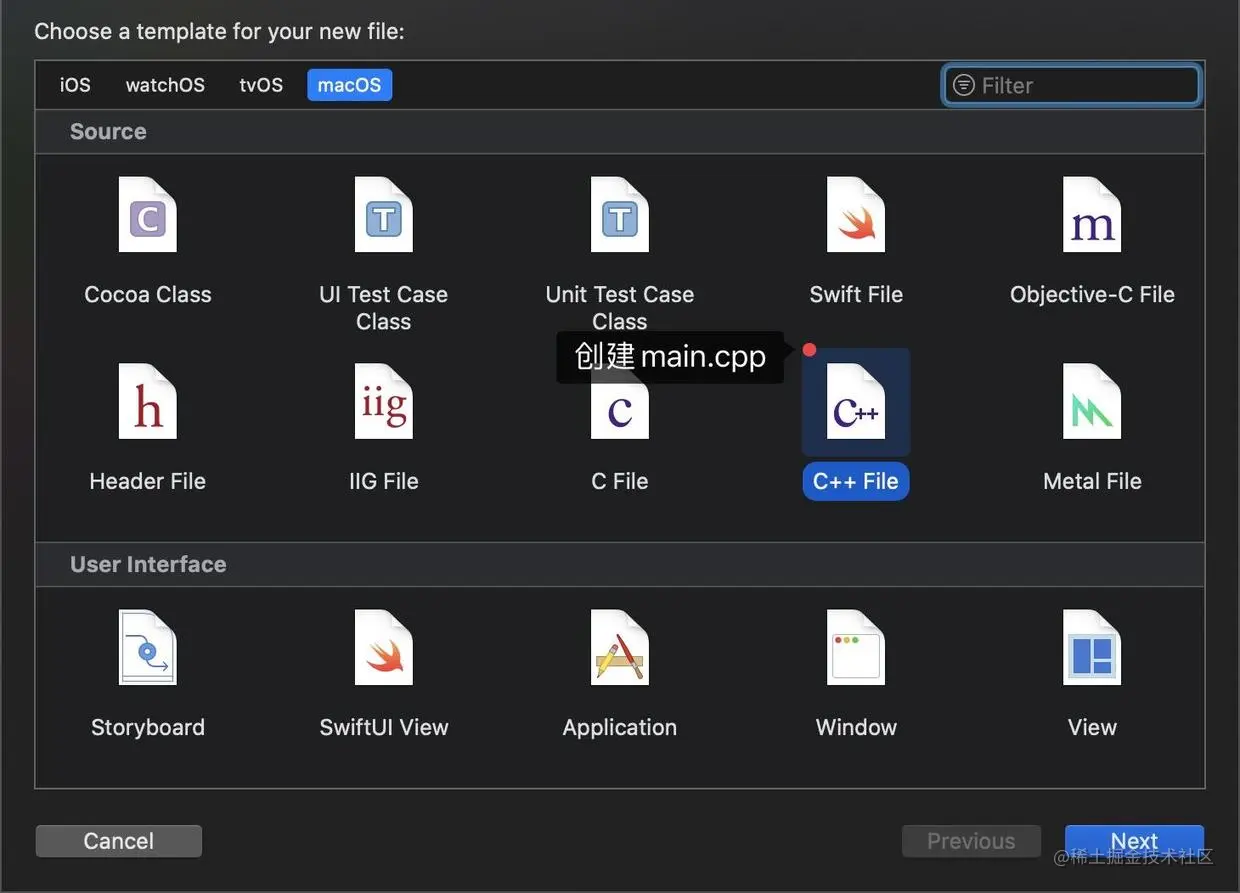
Task: Pick the Unit Test Case Class icon
Action: pos(620,215)
